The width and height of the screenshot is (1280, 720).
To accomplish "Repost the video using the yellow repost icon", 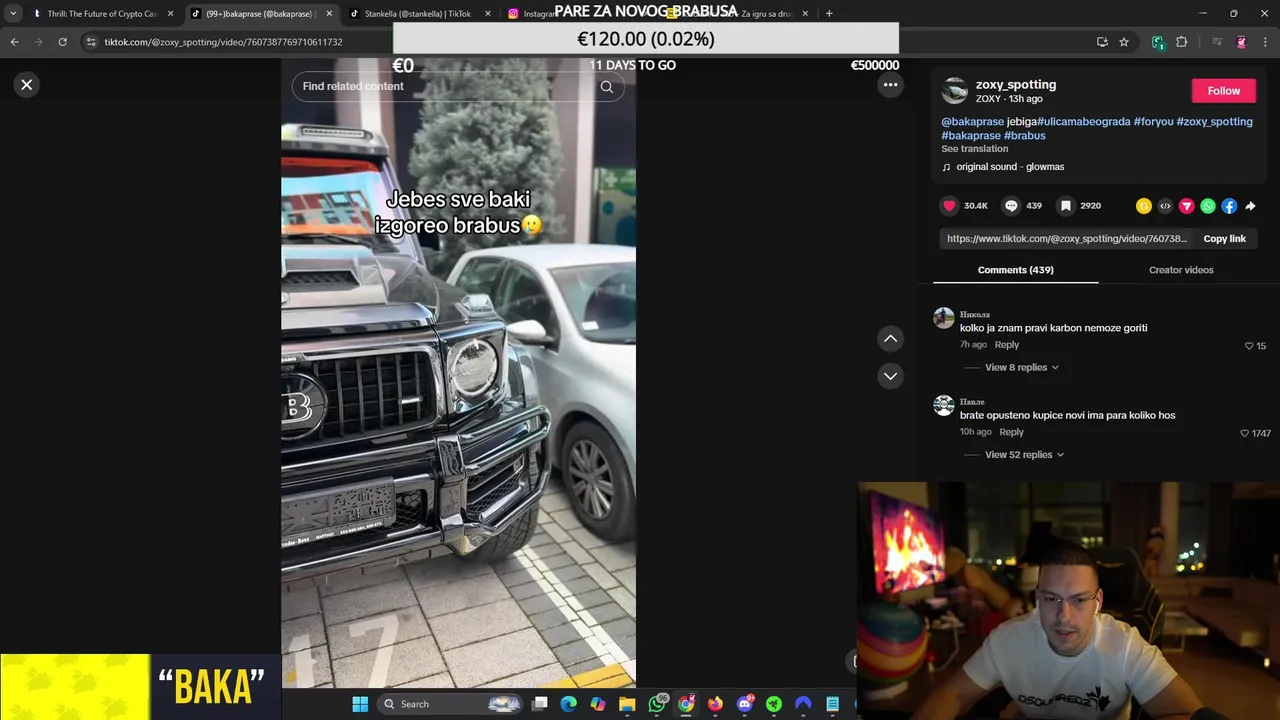I will coord(1144,206).
